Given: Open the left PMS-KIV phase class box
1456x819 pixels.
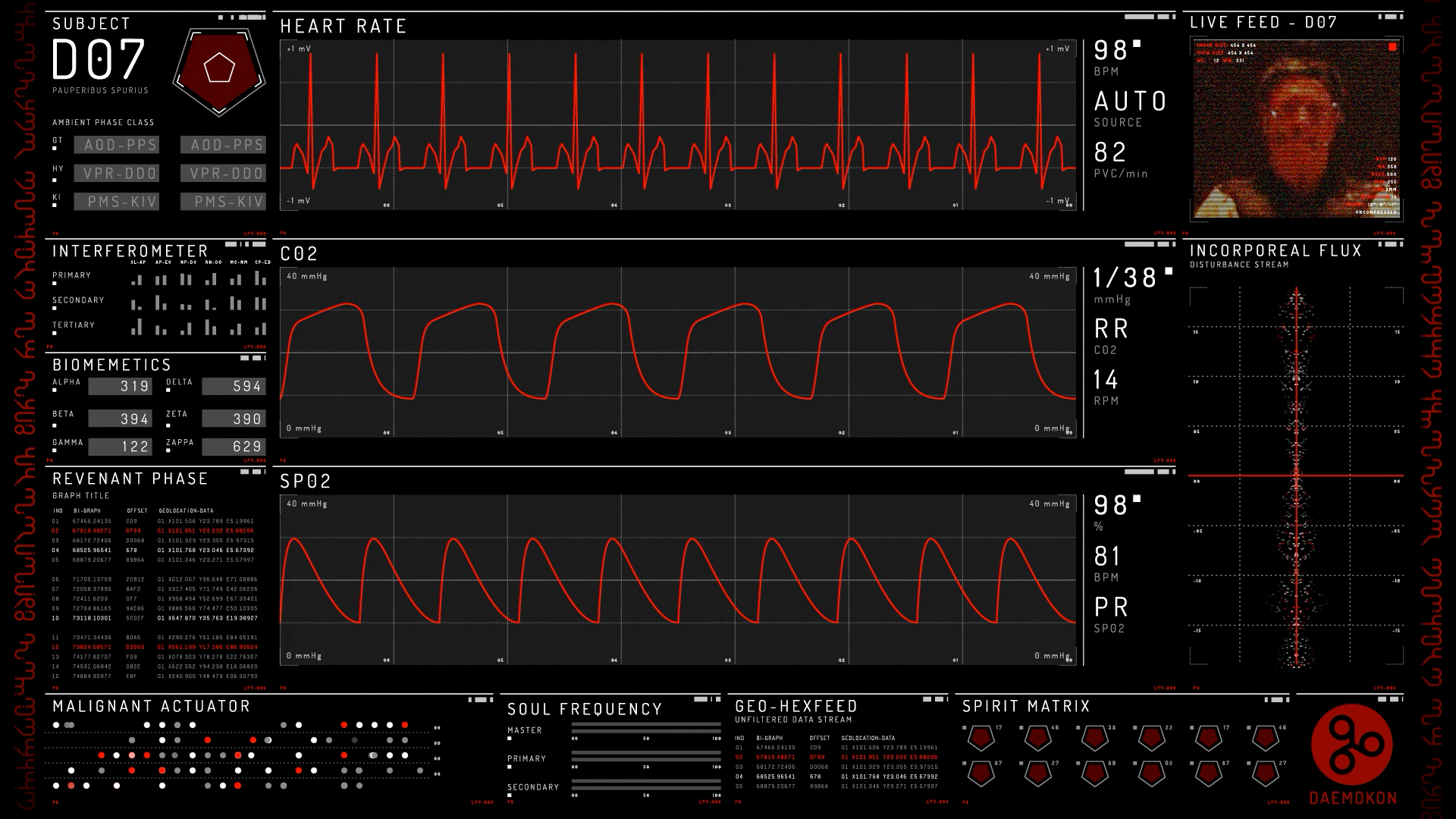Looking at the screenshot, I should click(x=117, y=202).
